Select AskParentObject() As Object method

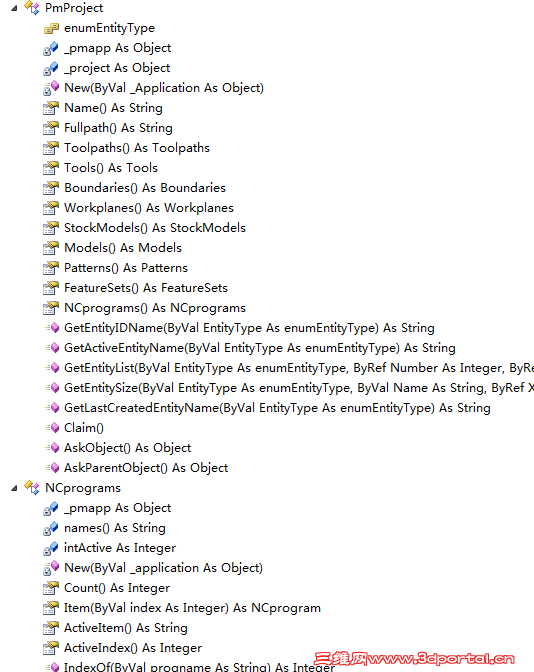click(x=146, y=468)
